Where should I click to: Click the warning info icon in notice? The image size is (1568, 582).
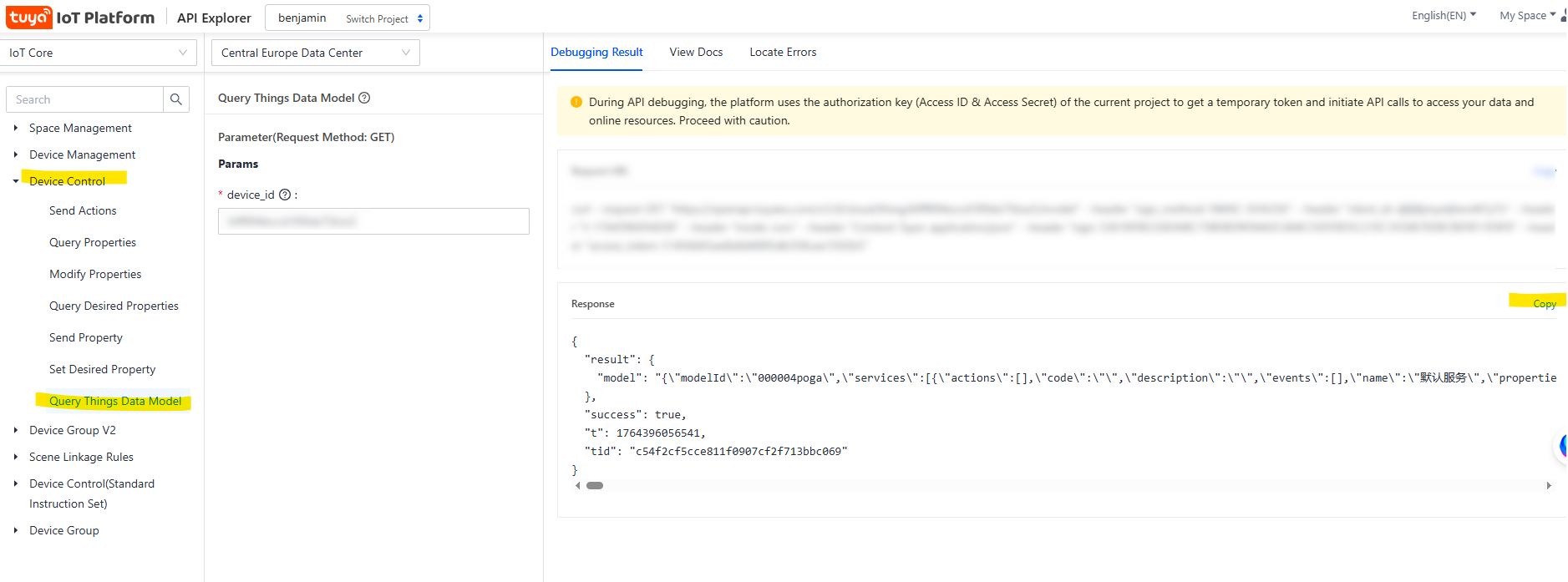(x=576, y=102)
